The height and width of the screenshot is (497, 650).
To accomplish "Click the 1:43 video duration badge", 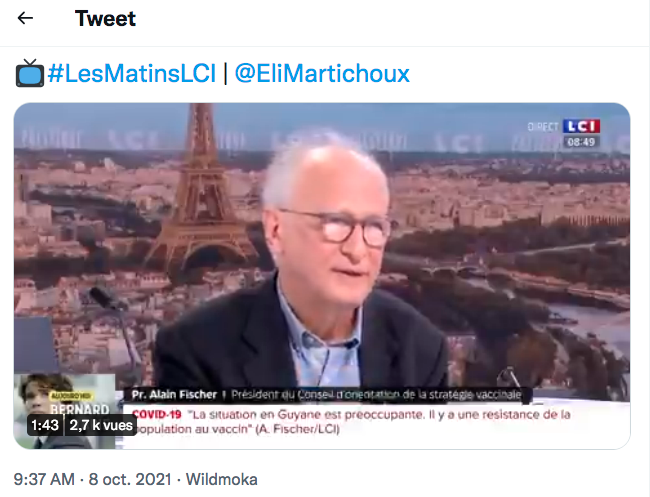I will (45, 425).
